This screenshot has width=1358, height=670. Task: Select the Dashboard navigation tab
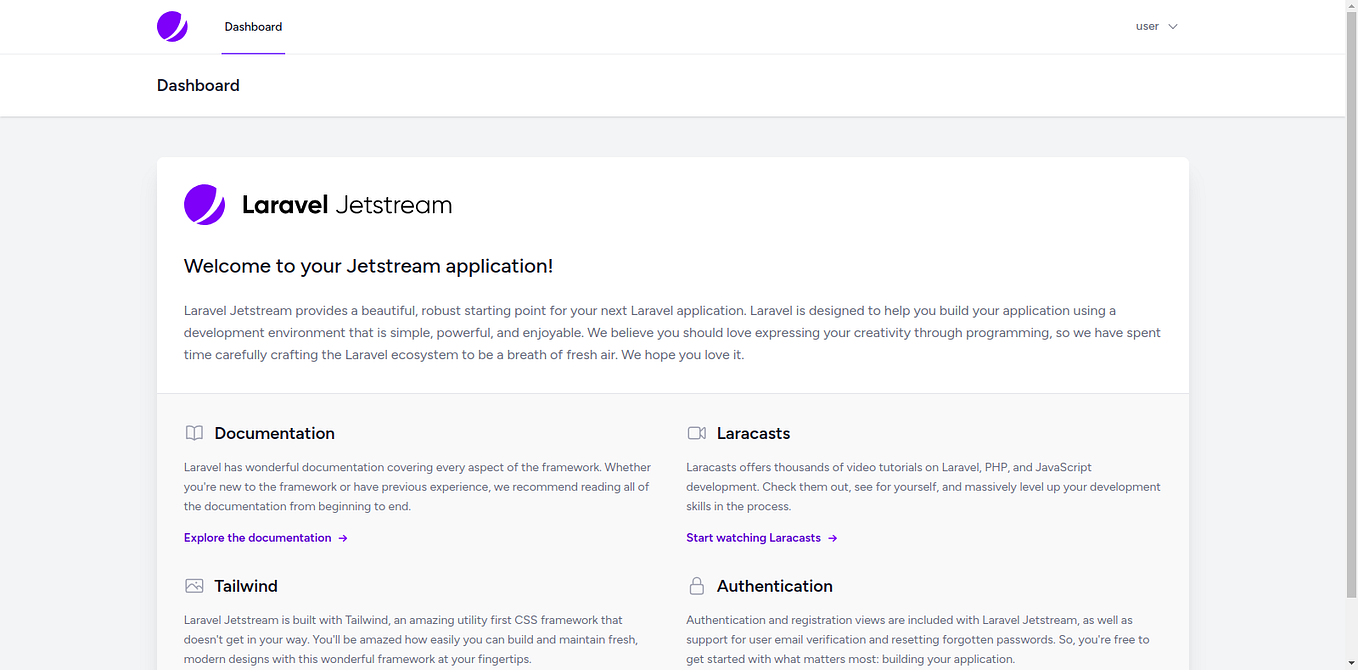(253, 26)
